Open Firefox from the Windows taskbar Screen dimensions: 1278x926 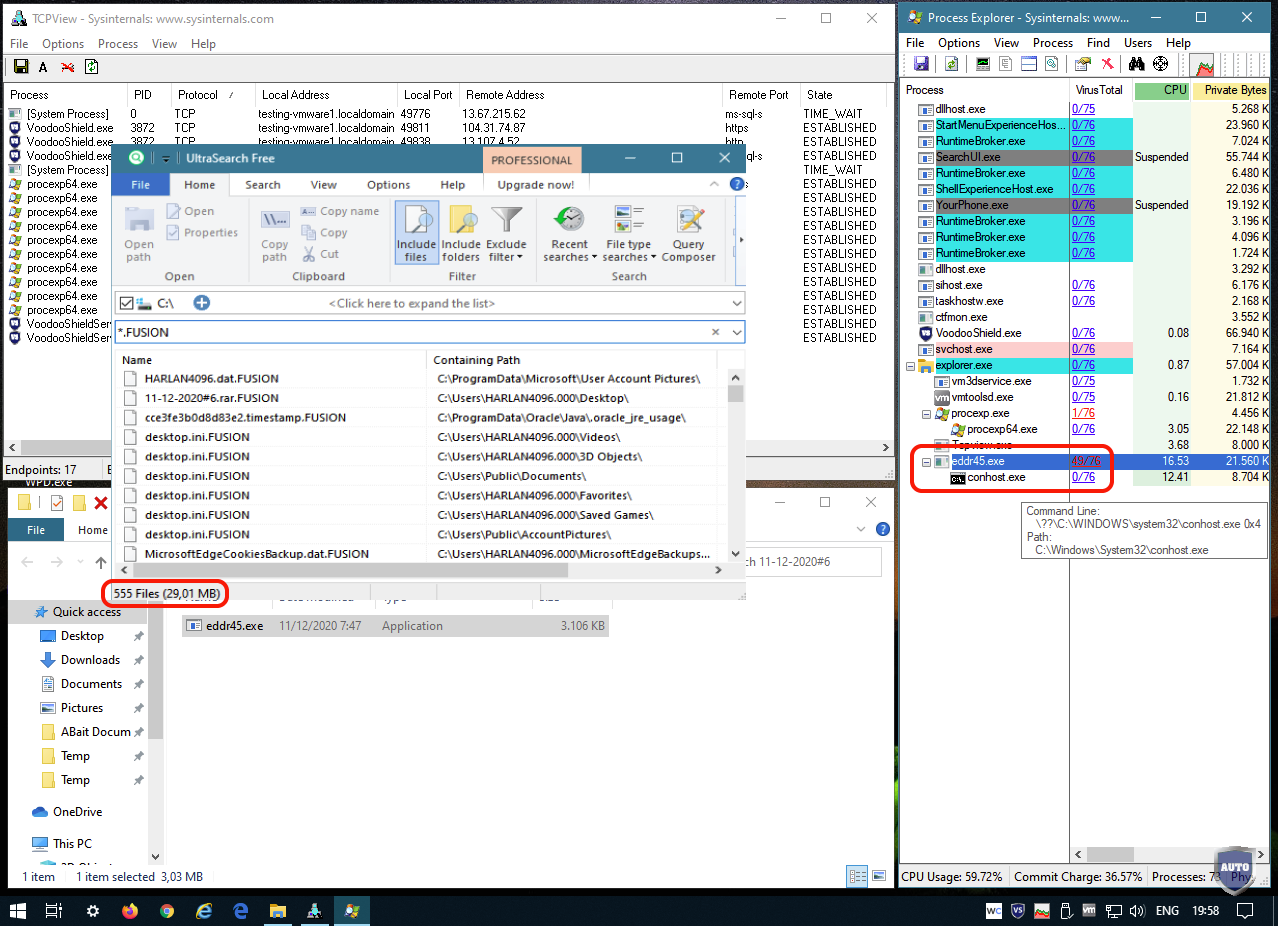(x=129, y=911)
